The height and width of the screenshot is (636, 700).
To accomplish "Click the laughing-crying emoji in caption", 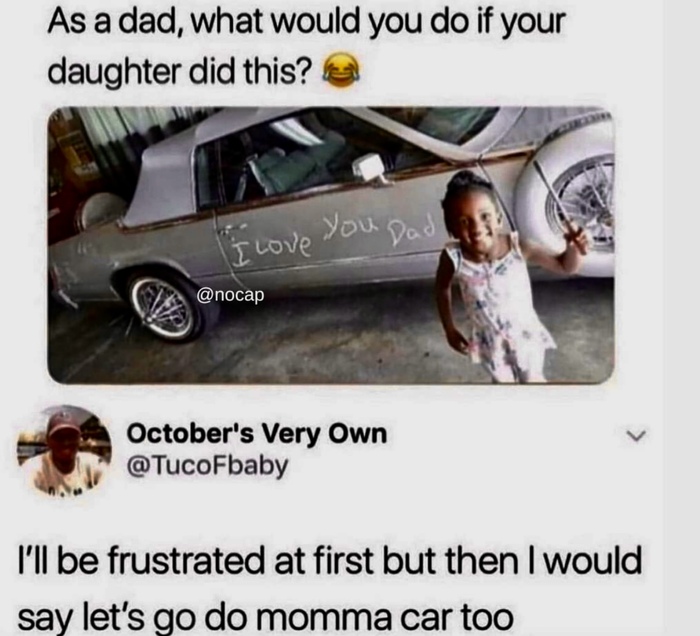I will coord(341,70).
